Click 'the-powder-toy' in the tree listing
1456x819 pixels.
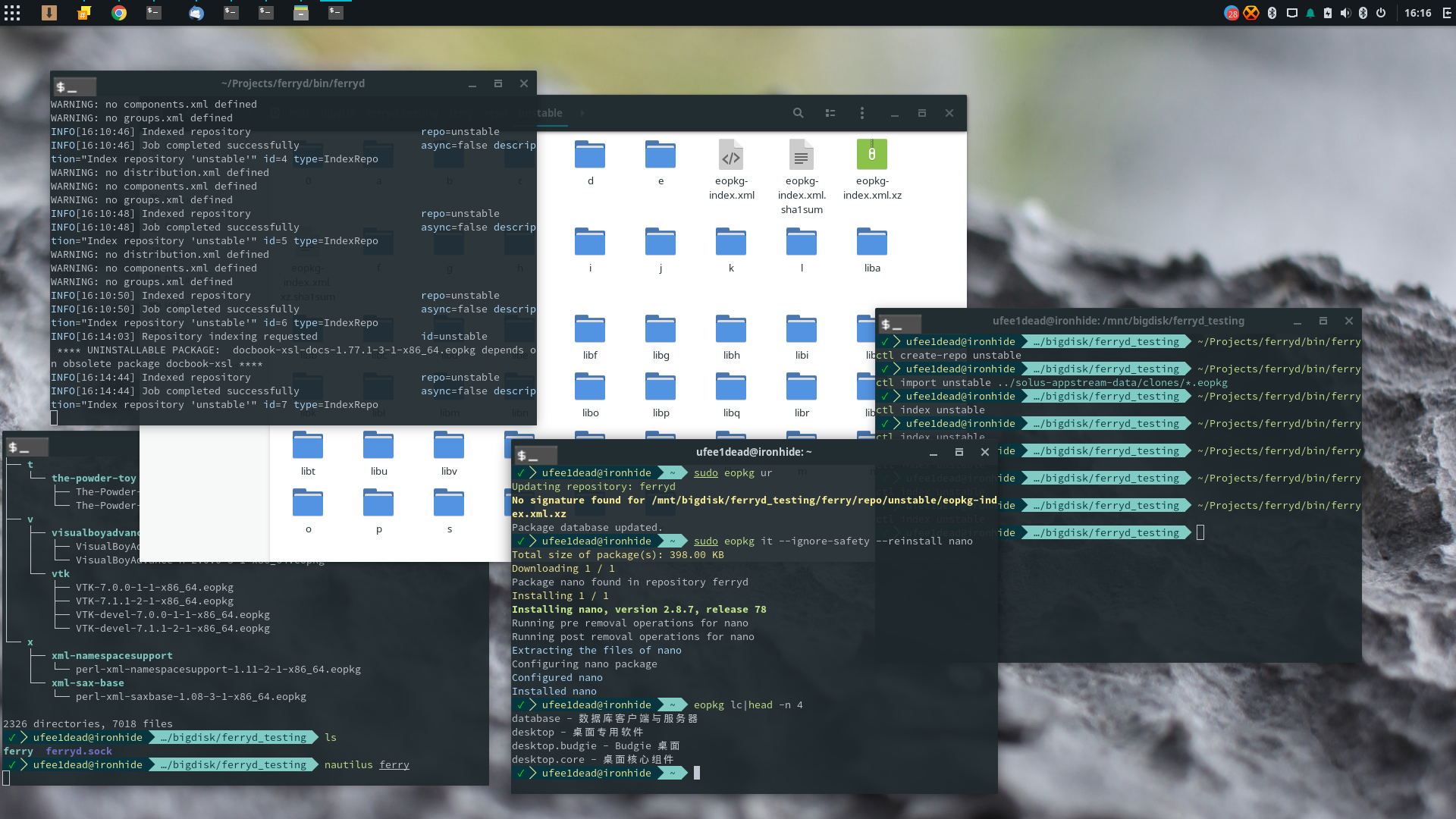pos(94,478)
